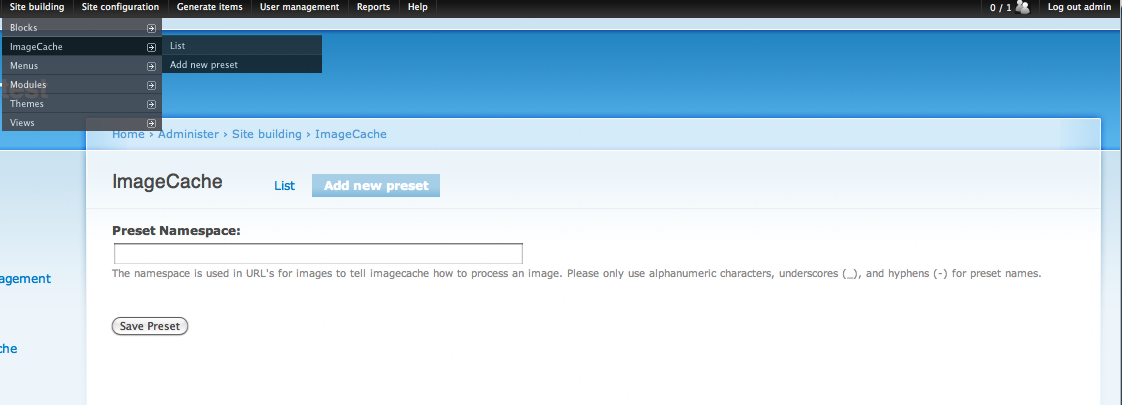The width and height of the screenshot is (1122, 405).
Task: Open the Generate items menu
Action: [210, 7]
